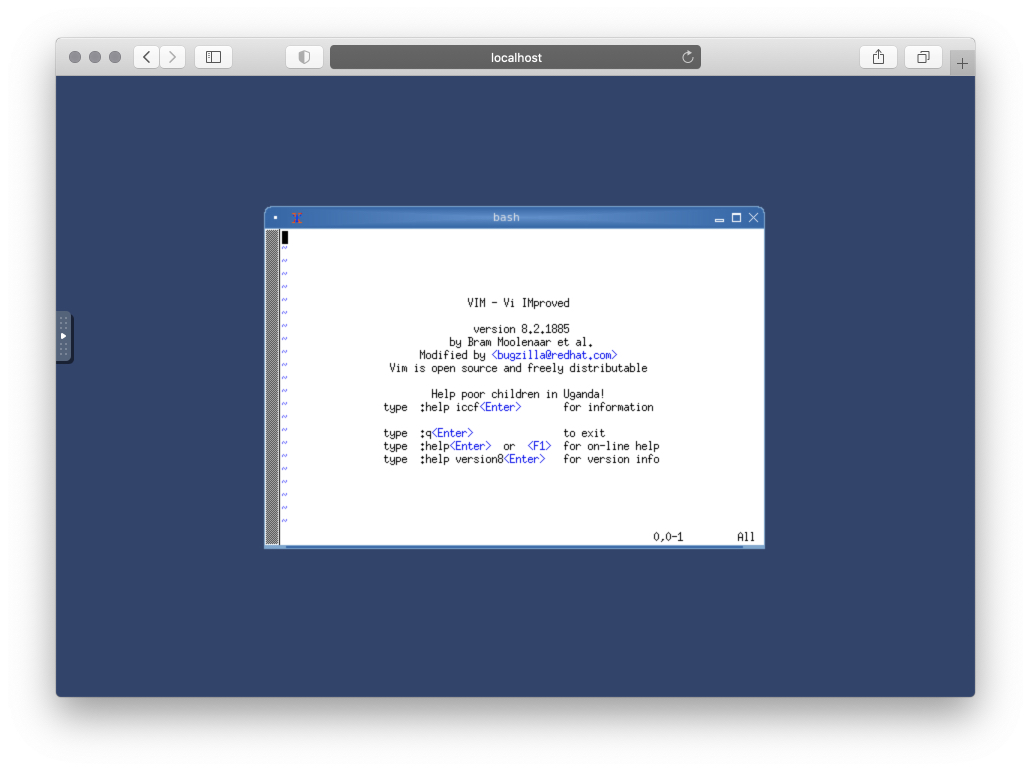1031x771 pixels.
Task: Click the back navigation arrow
Action: pyautogui.click(x=145, y=57)
